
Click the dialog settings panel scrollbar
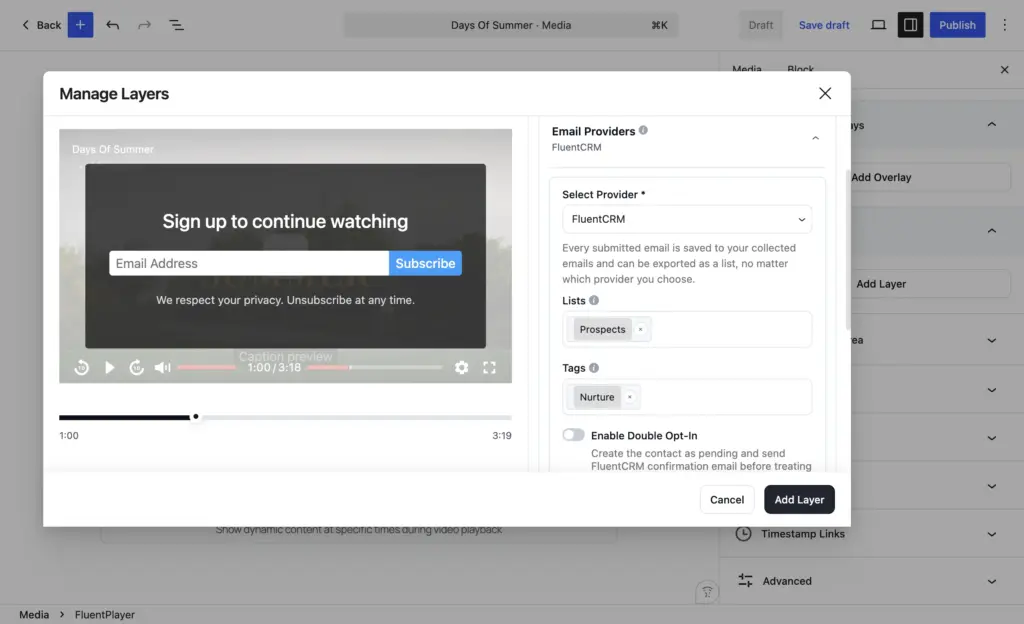pyautogui.click(x=848, y=251)
